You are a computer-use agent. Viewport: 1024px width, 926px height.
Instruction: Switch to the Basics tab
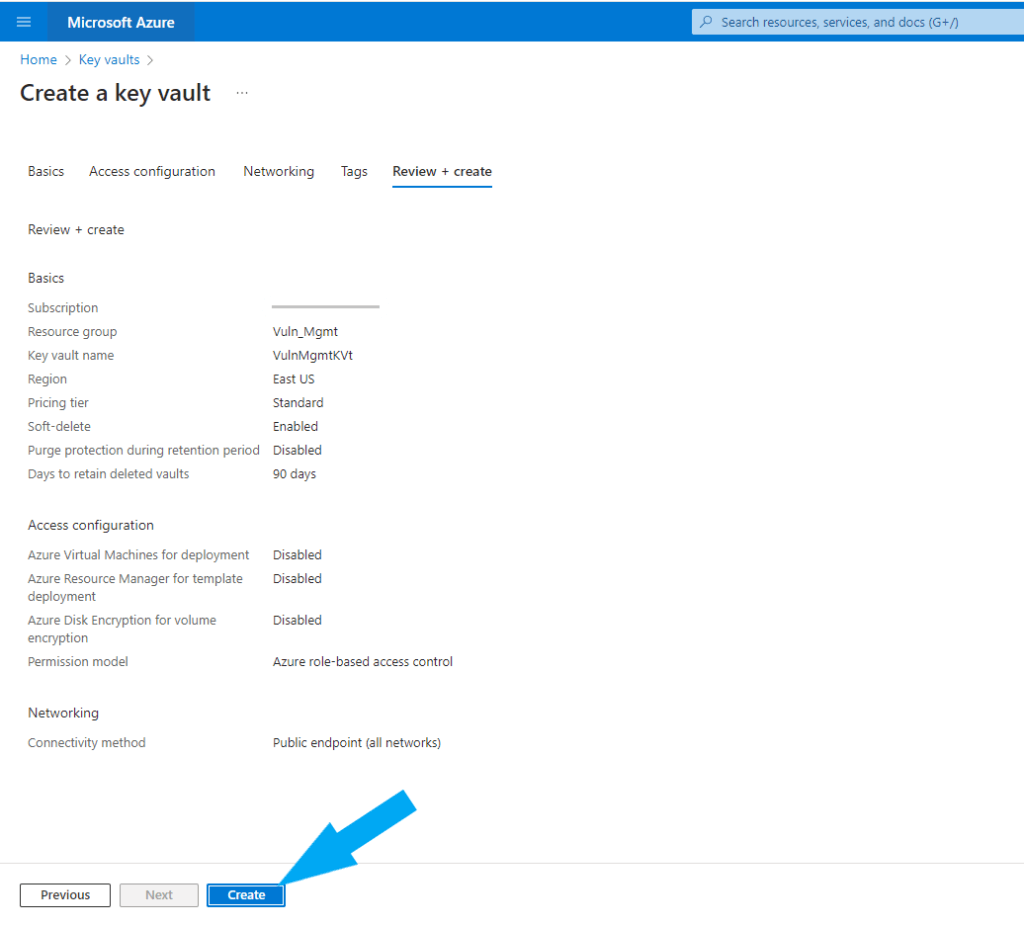coord(46,171)
